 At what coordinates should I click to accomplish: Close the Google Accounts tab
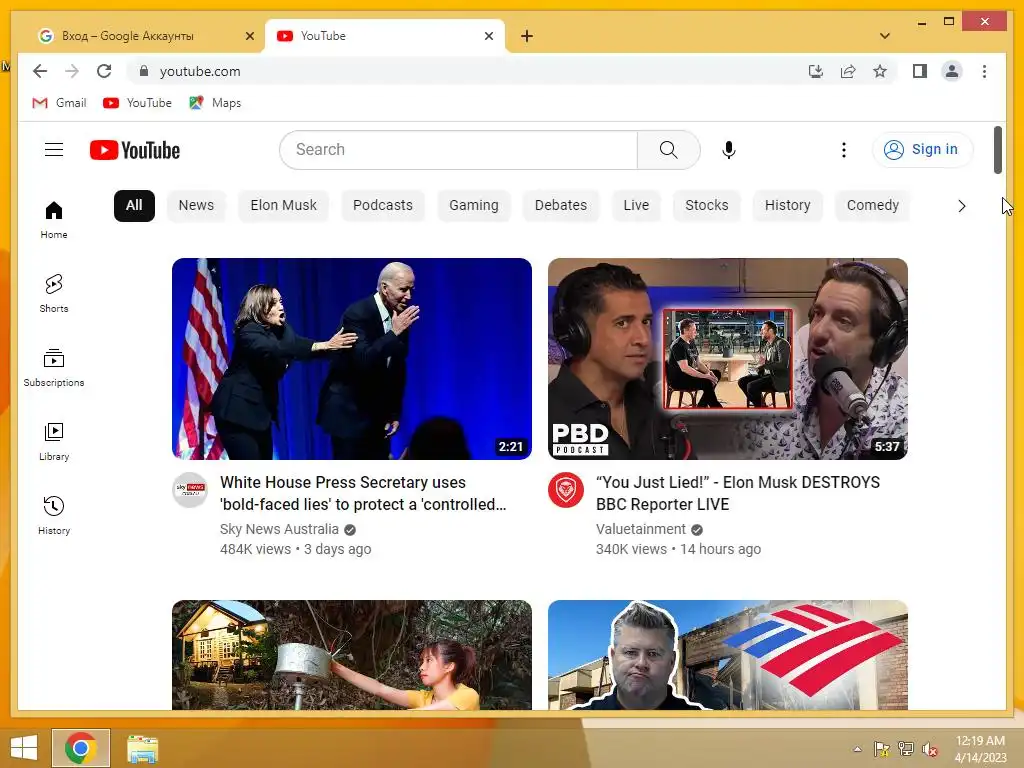click(x=249, y=36)
